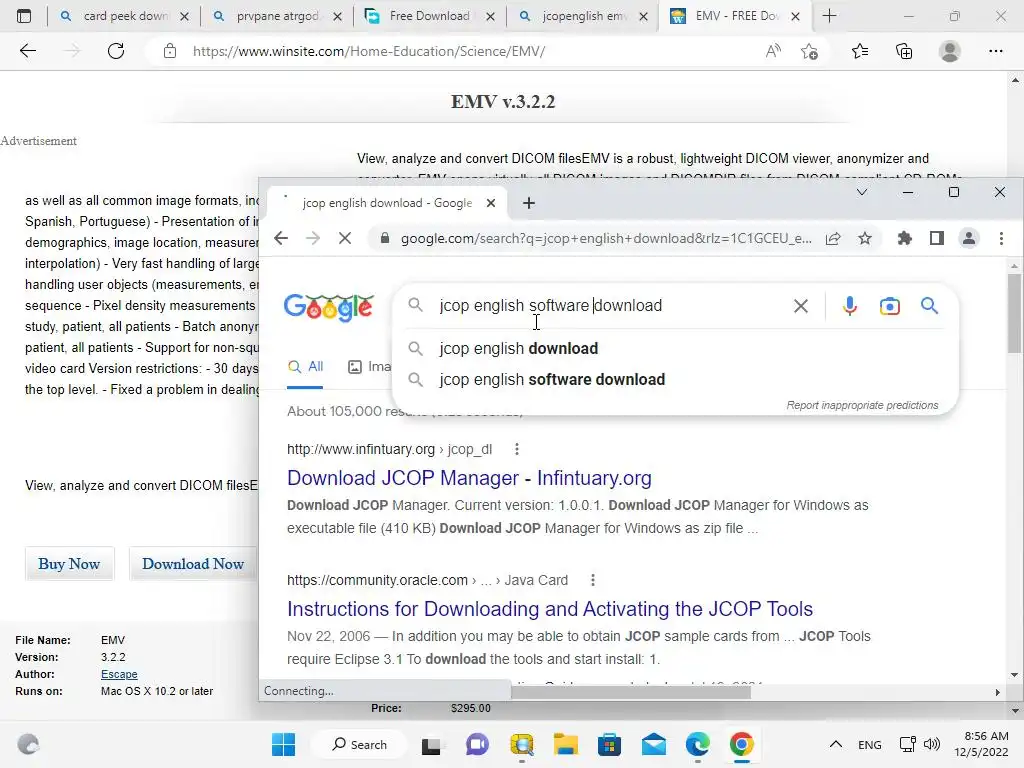1024x768 pixels.
Task: Toggle Chrome side panel icon
Action: click(936, 238)
